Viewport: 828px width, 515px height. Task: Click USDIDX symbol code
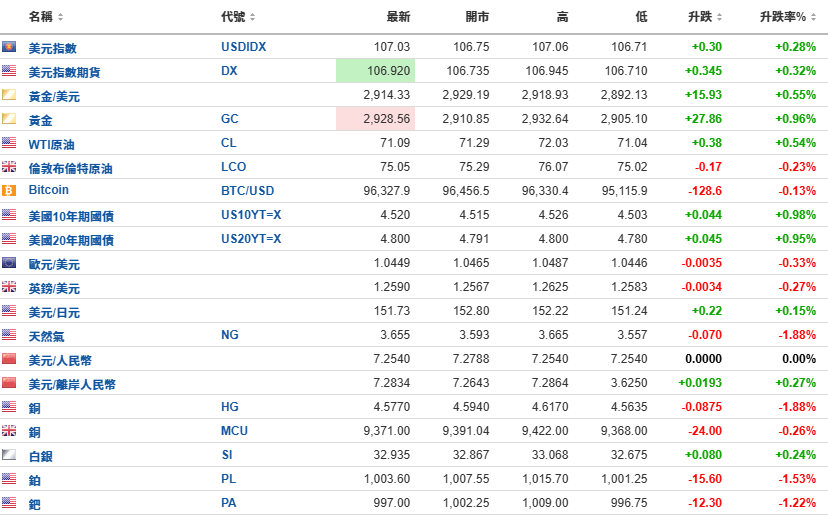[243, 47]
